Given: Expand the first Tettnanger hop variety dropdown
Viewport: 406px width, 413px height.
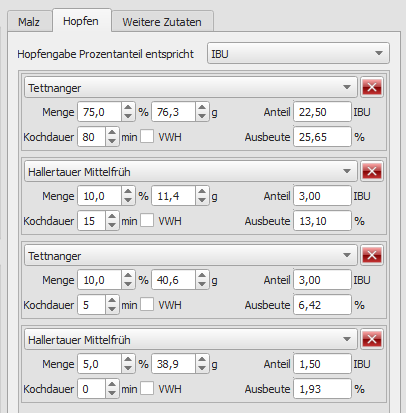Looking at the screenshot, I should 191,88.
